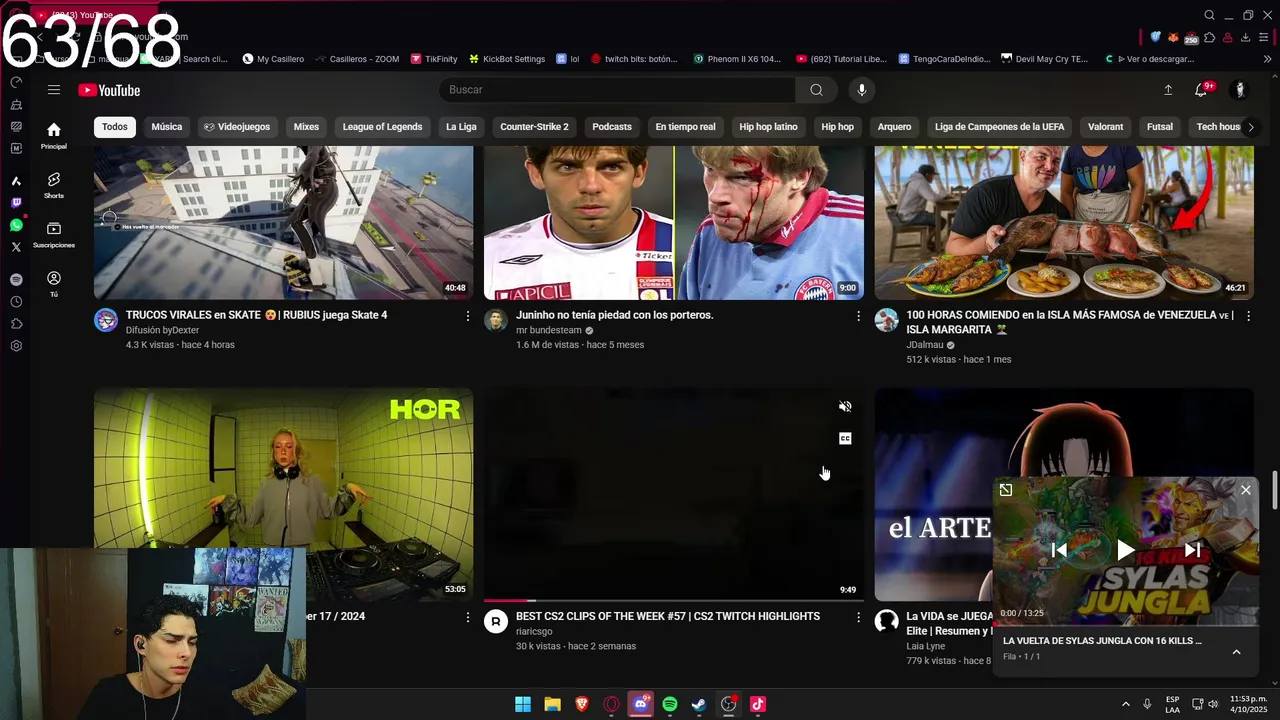Open YouTube notifications bell
This screenshot has width=1280, height=720.
(x=1202, y=90)
